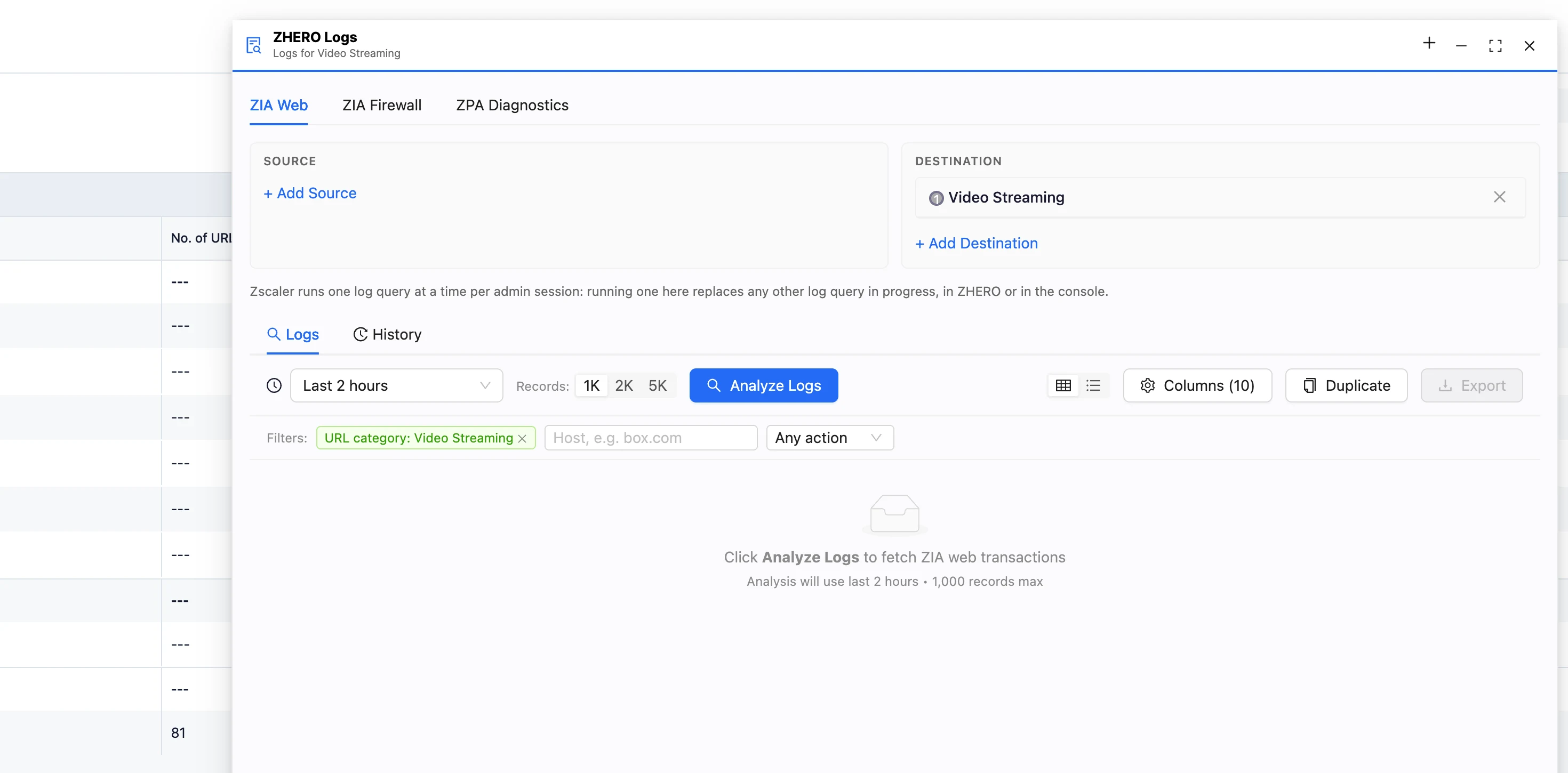Select 1K records limit
The image size is (1568, 773).
pos(591,385)
